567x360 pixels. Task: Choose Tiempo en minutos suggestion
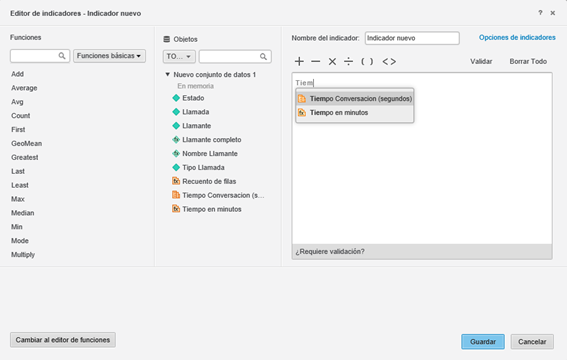click(x=355, y=113)
